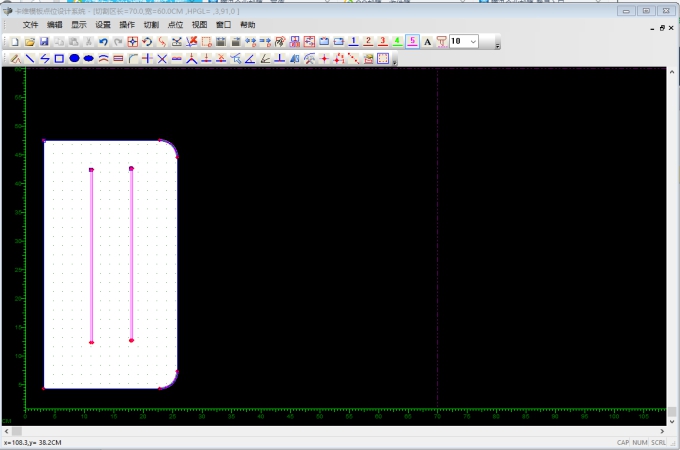Select pen layer 4 green
Image resolution: width=680 pixels, height=450 pixels.
pos(397,41)
